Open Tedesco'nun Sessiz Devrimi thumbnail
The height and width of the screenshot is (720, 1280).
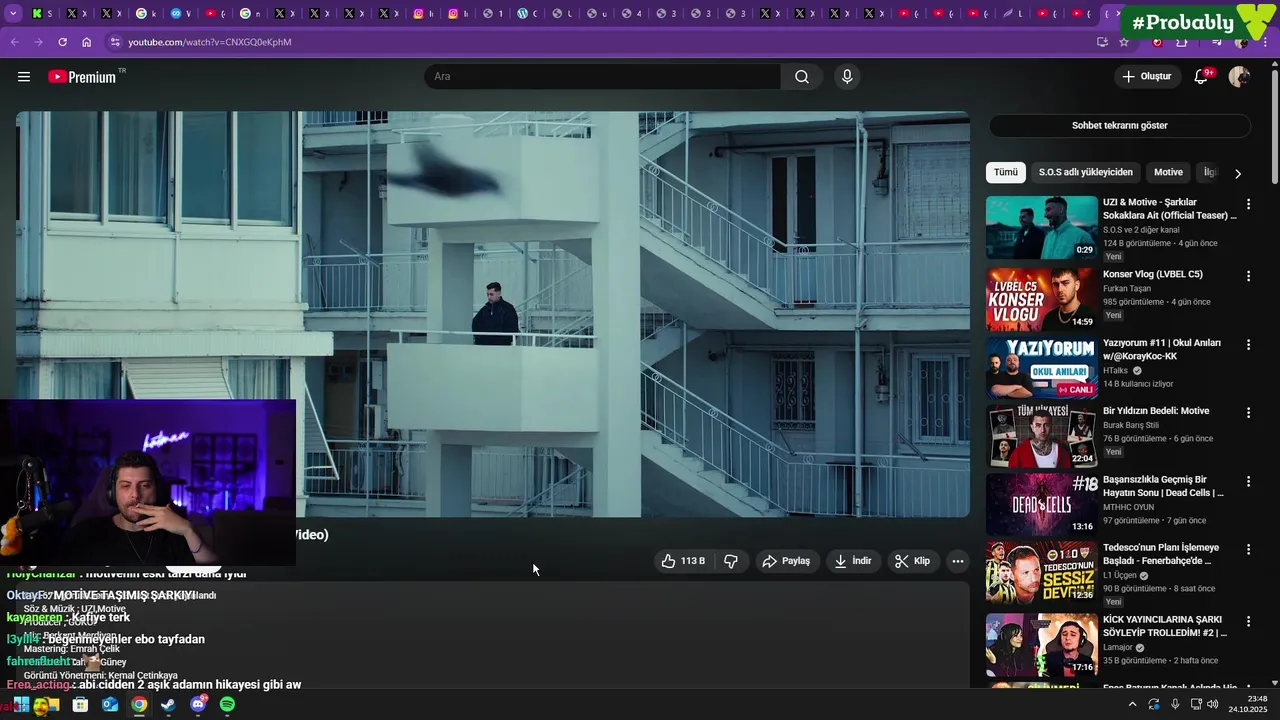click(x=1041, y=572)
